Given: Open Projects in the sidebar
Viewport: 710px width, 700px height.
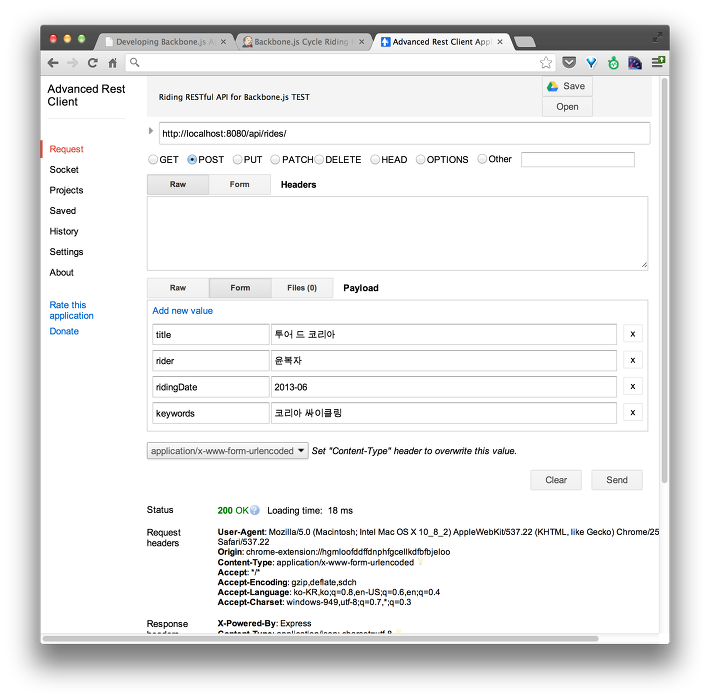Looking at the screenshot, I should pyautogui.click(x=66, y=190).
